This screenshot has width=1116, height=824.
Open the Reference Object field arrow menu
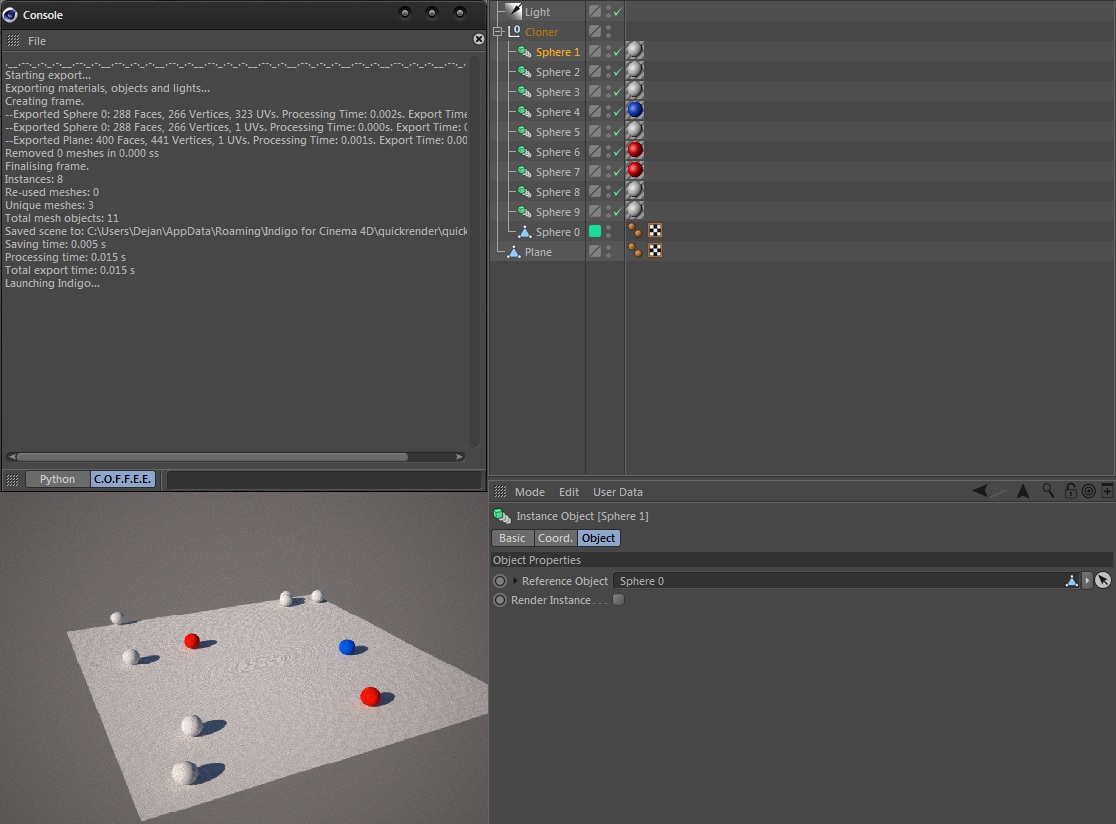(x=1087, y=581)
